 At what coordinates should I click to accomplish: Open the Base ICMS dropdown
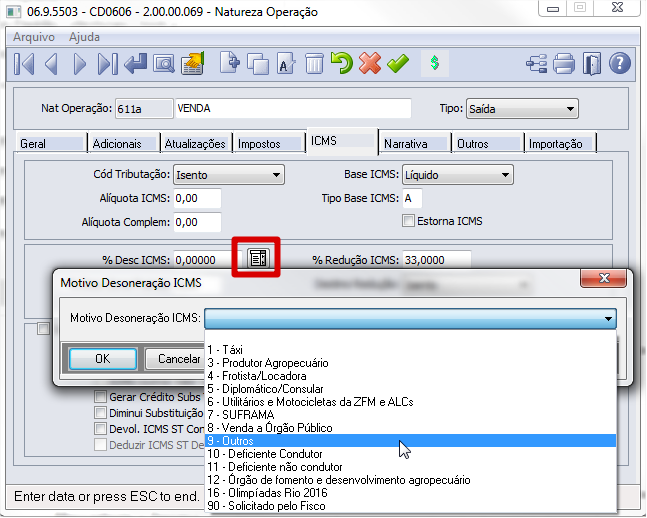pyautogui.click(x=458, y=175)
